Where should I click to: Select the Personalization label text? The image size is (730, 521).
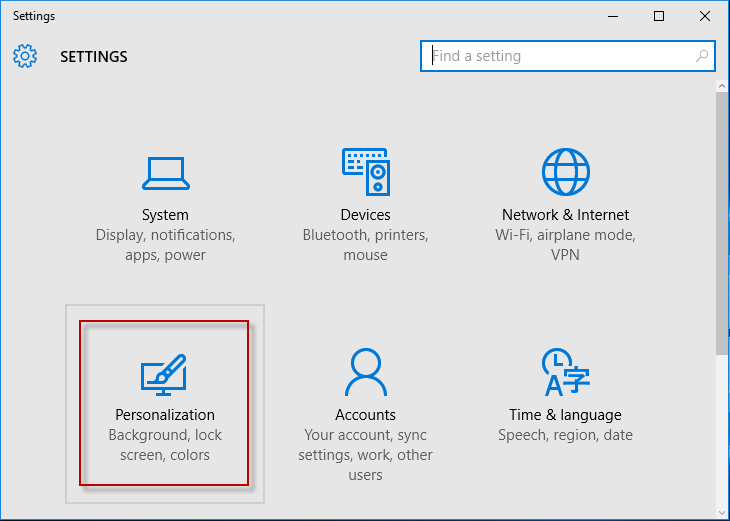(x=165, y=414)
